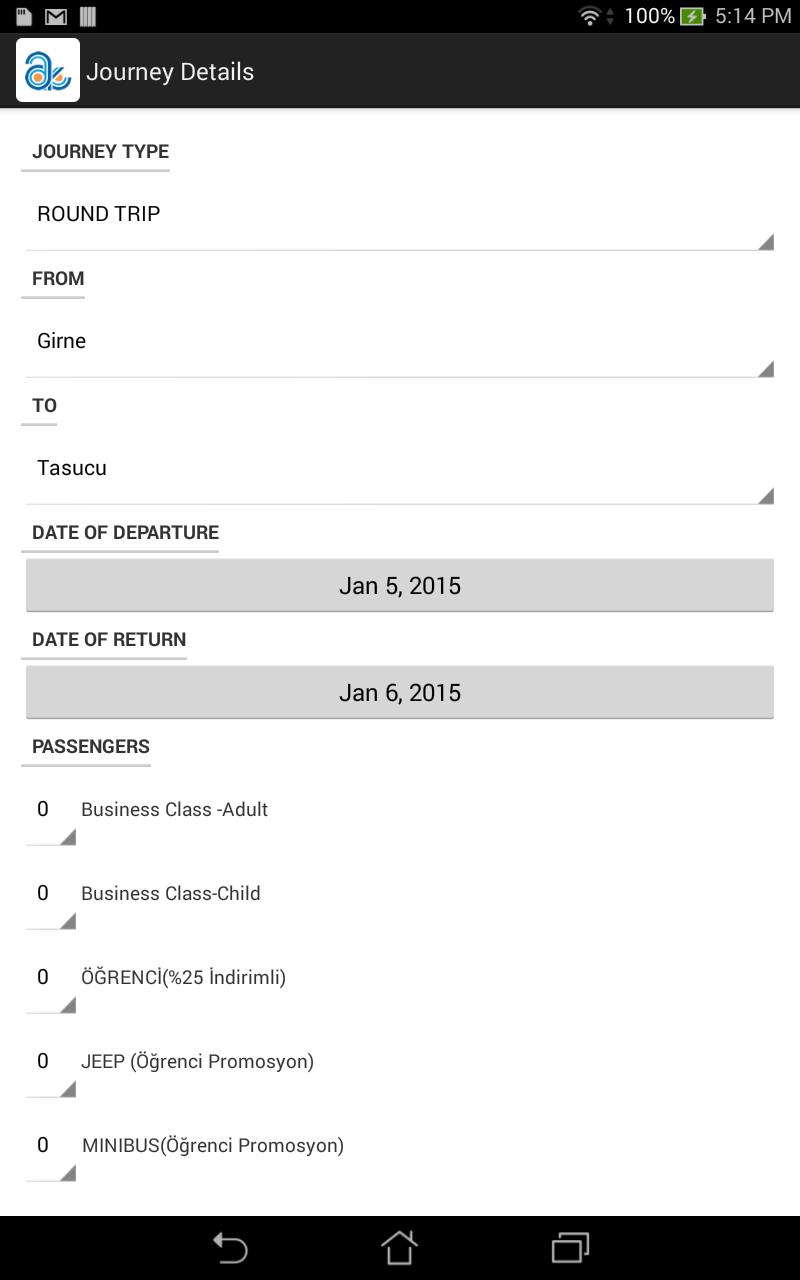Tap the SD card notification icon
The height and width of the screenshot is (1280, 800).
point(24,16)
